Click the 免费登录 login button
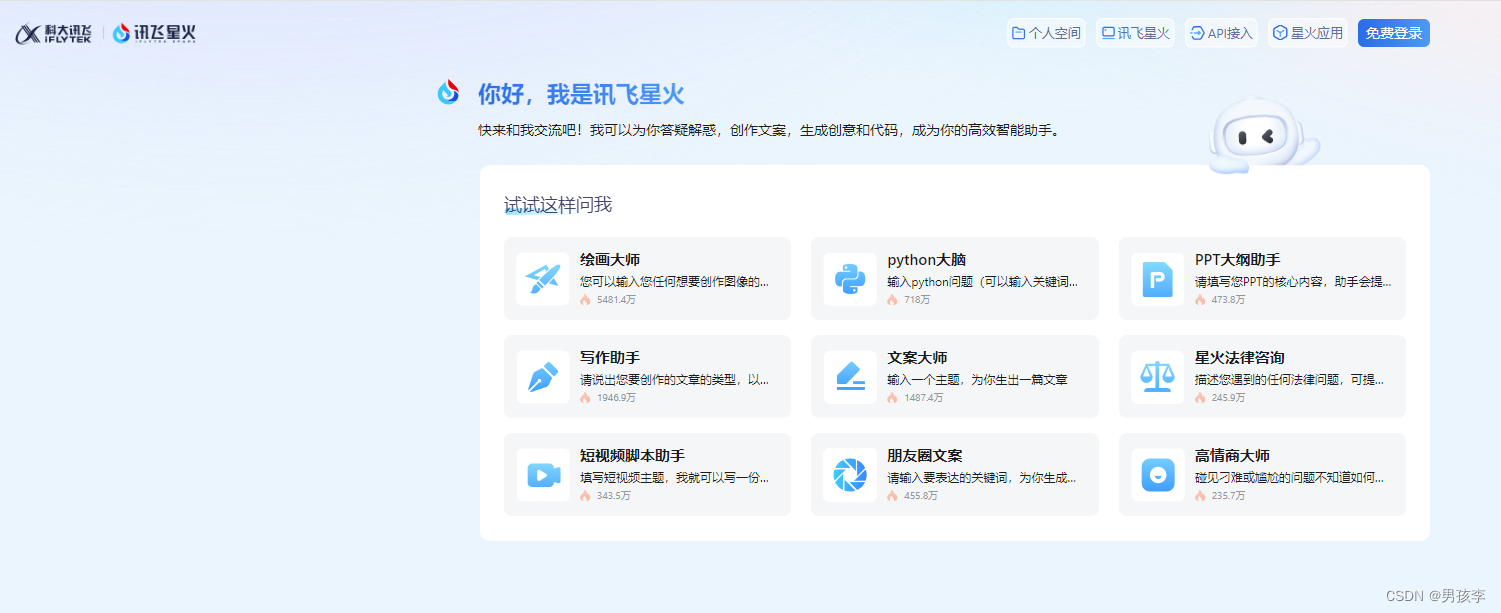The width and height of the screenshot is (1501, 613). pyautogui.click(x=1394, y=33)
